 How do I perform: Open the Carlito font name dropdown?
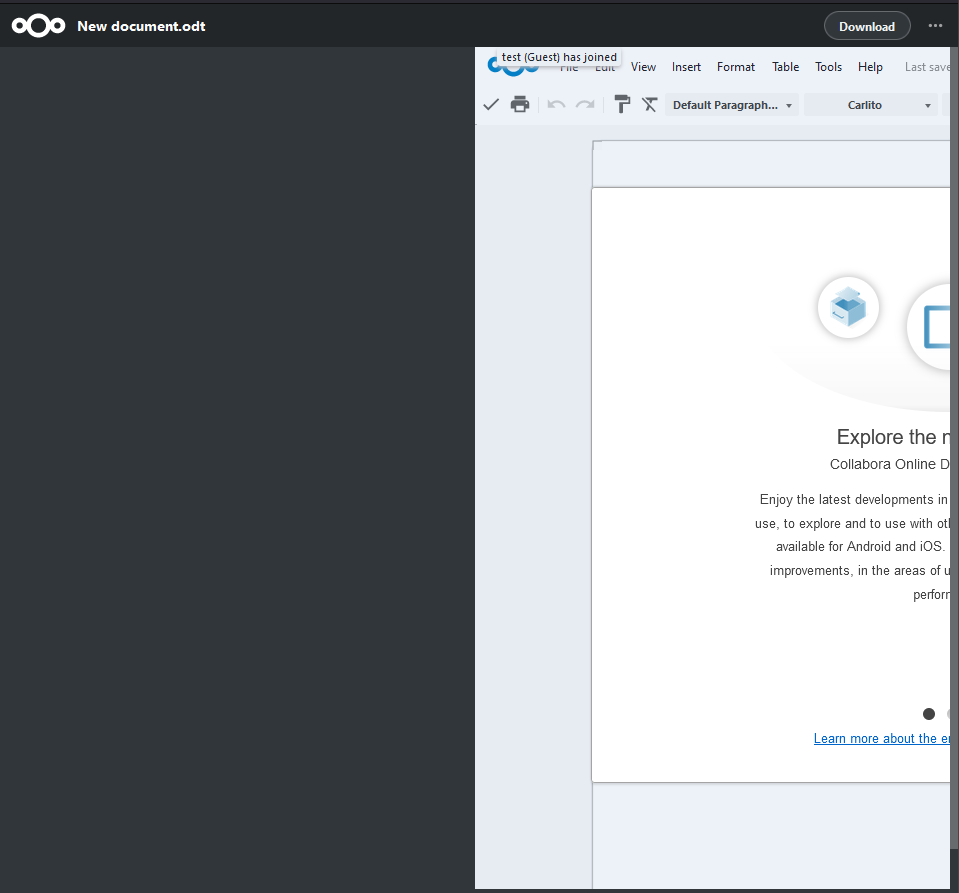(x=871, y=105)
